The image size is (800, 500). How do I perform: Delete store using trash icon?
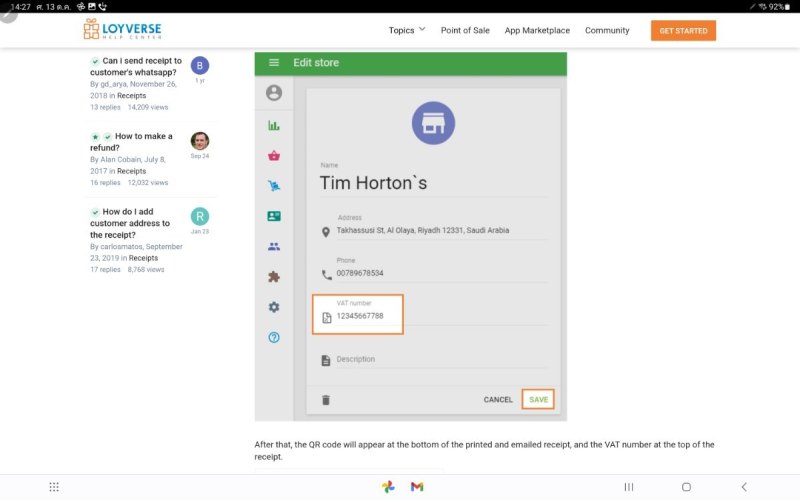[326, 400]
